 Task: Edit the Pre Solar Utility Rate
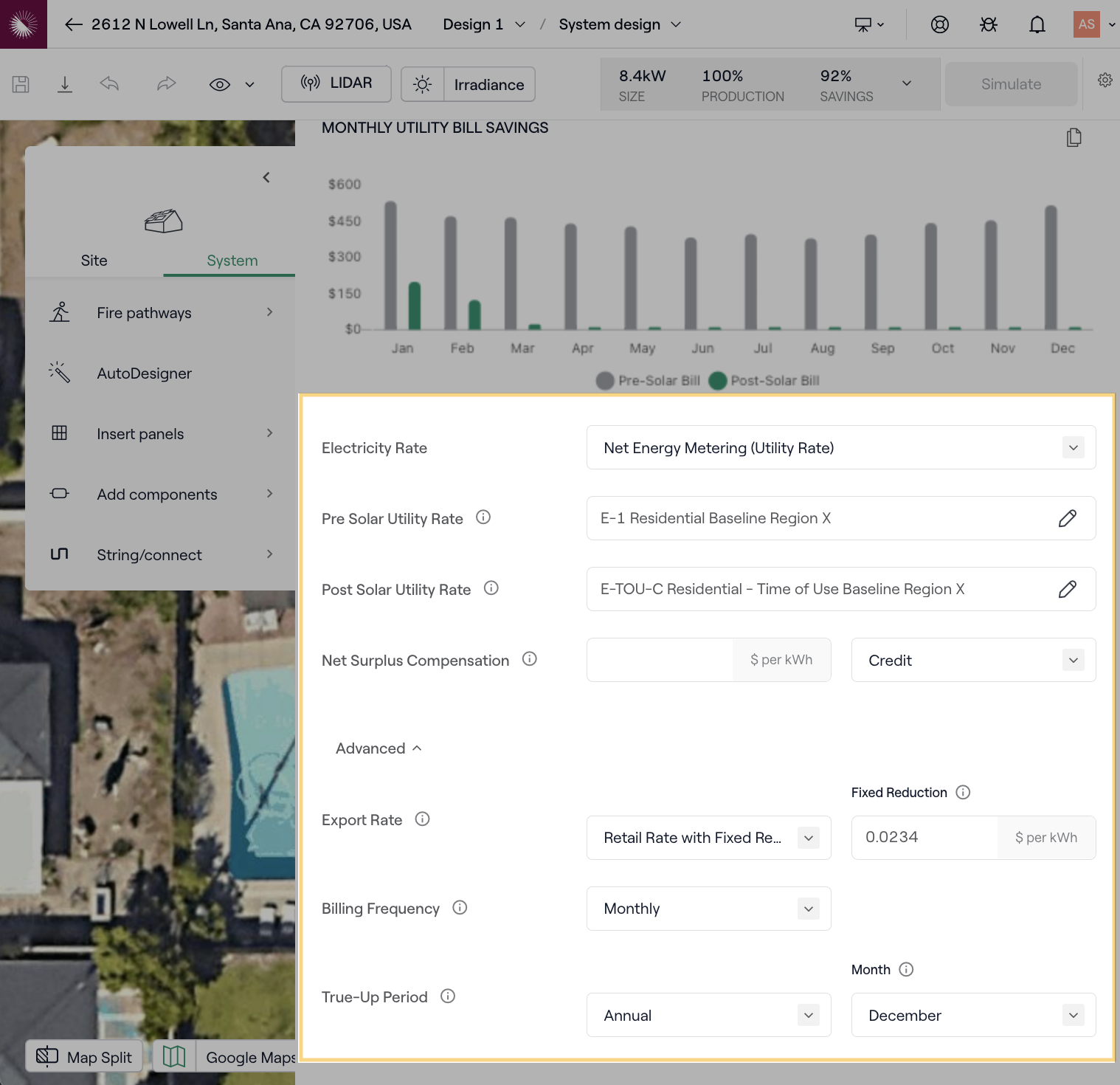(1067, 518)
